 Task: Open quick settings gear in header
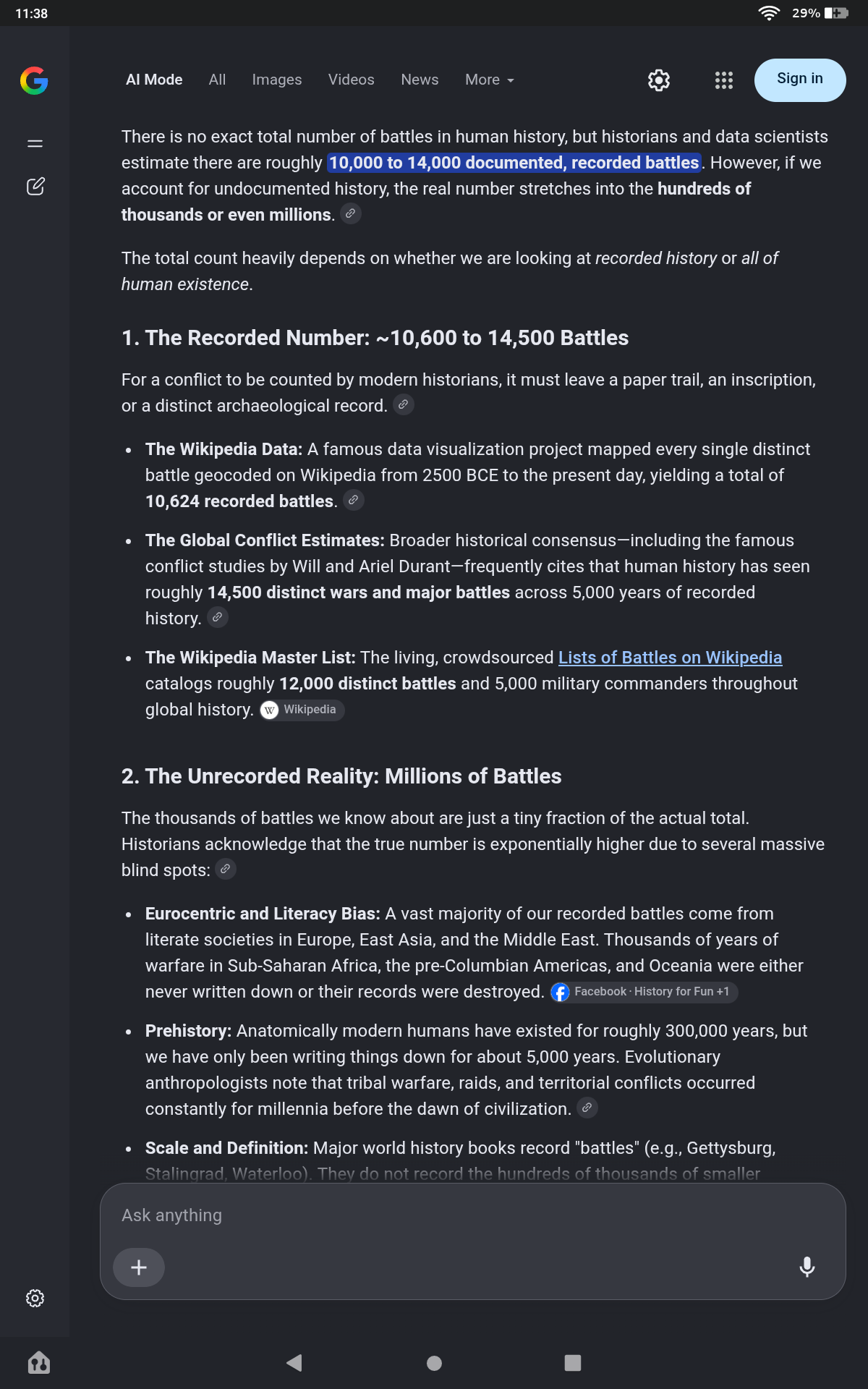pyautogui.click(x=659, y=80)
